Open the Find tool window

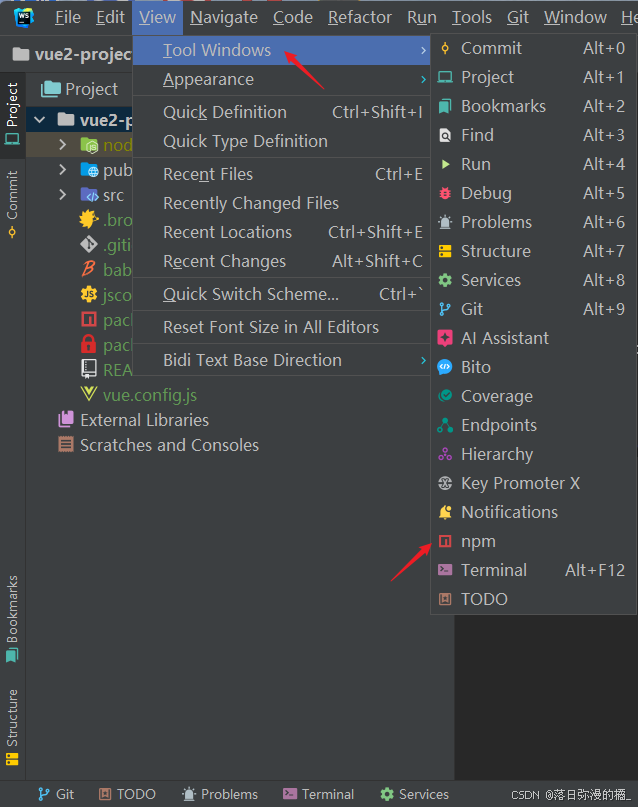(x=533, y=135)
